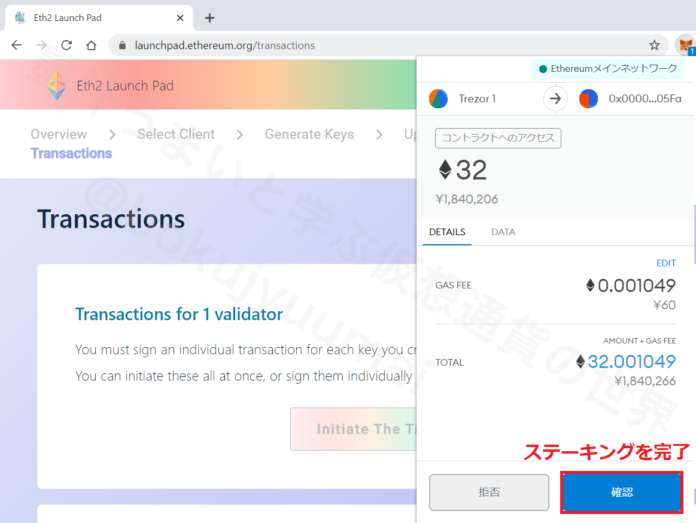The width and height of the screenshot is (696, 523).
Task: Select the DETAILS tab
Action: pyautogui.click(x=447, y=232)
